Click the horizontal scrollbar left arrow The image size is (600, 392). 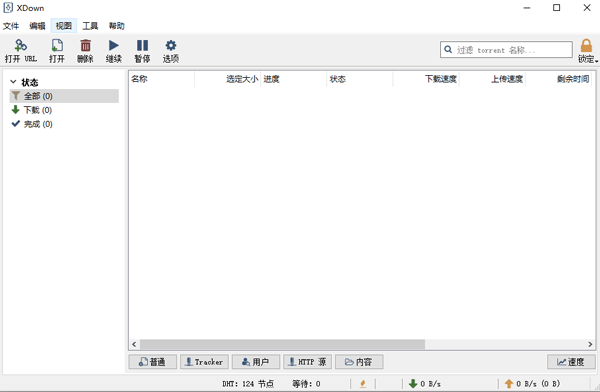coord(134,344)
